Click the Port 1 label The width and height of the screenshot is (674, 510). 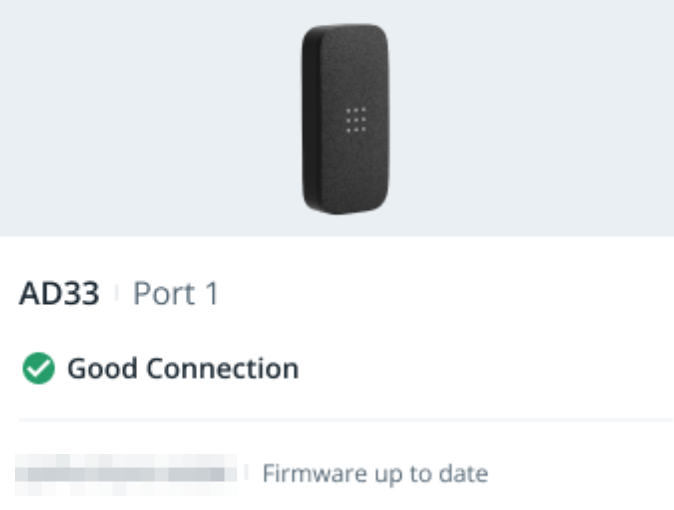(176, 295)
